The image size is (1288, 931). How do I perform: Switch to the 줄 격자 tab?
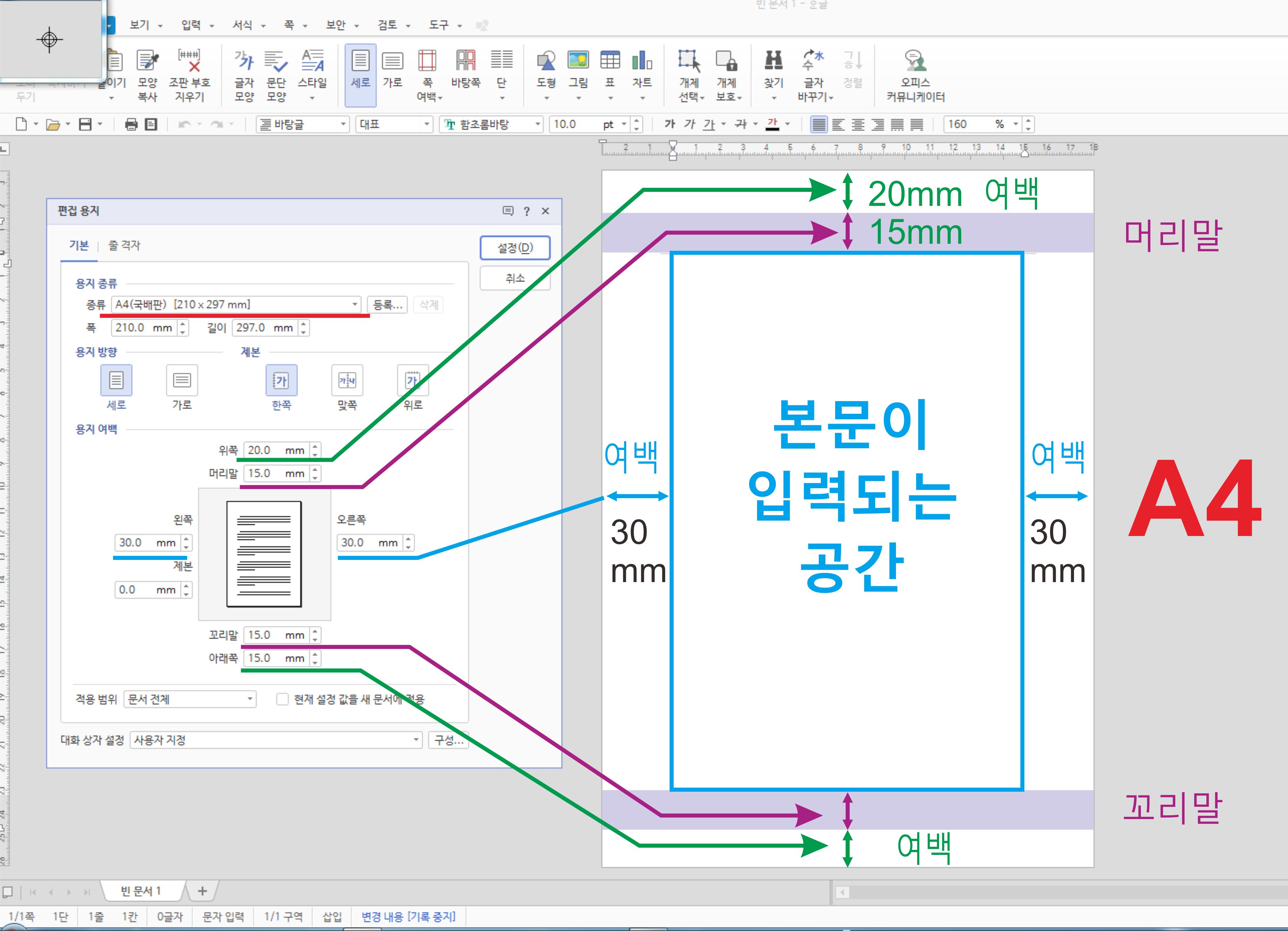124,245
